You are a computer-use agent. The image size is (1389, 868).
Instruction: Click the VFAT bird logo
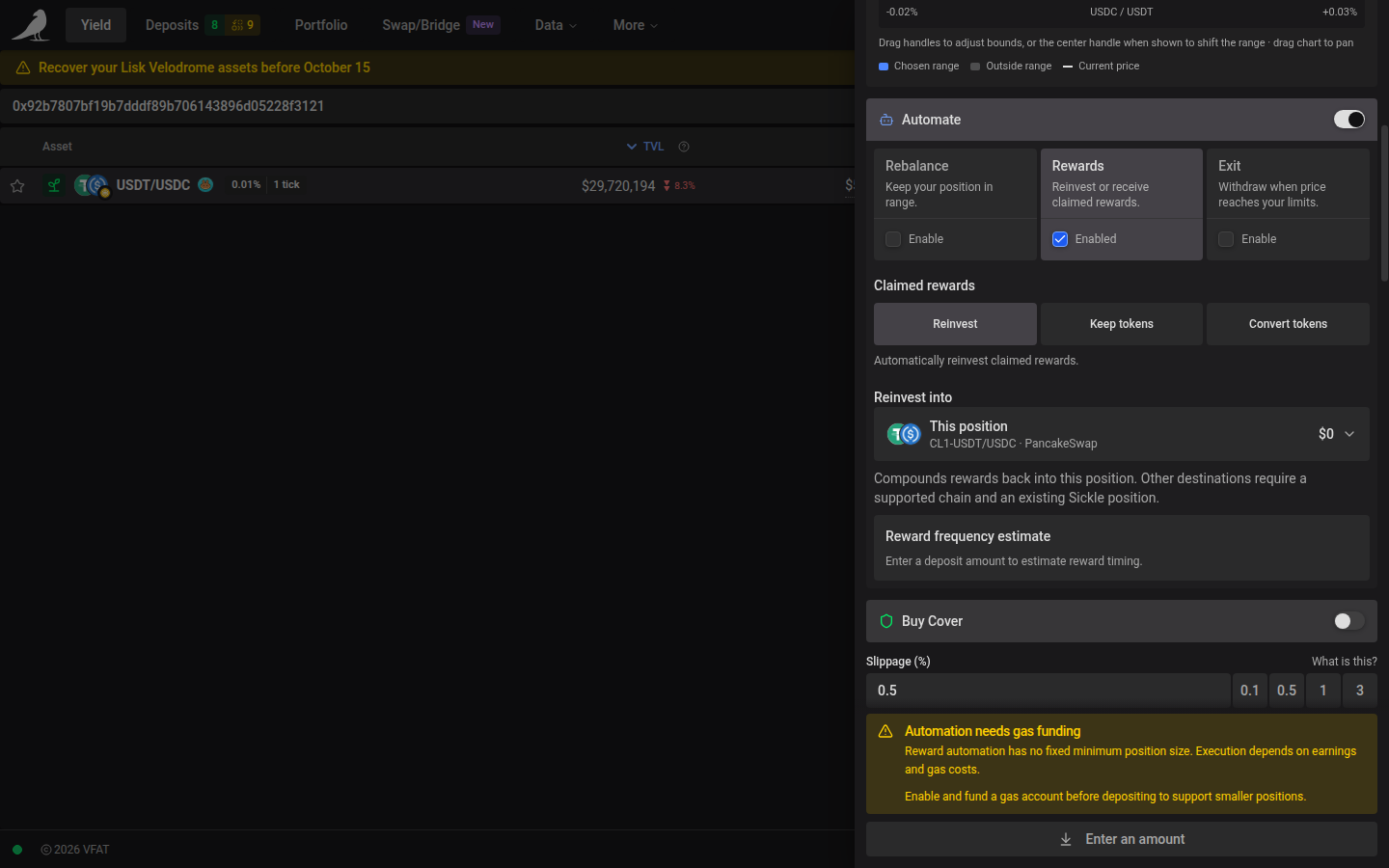pyautogui.click(x=31, y=25)
